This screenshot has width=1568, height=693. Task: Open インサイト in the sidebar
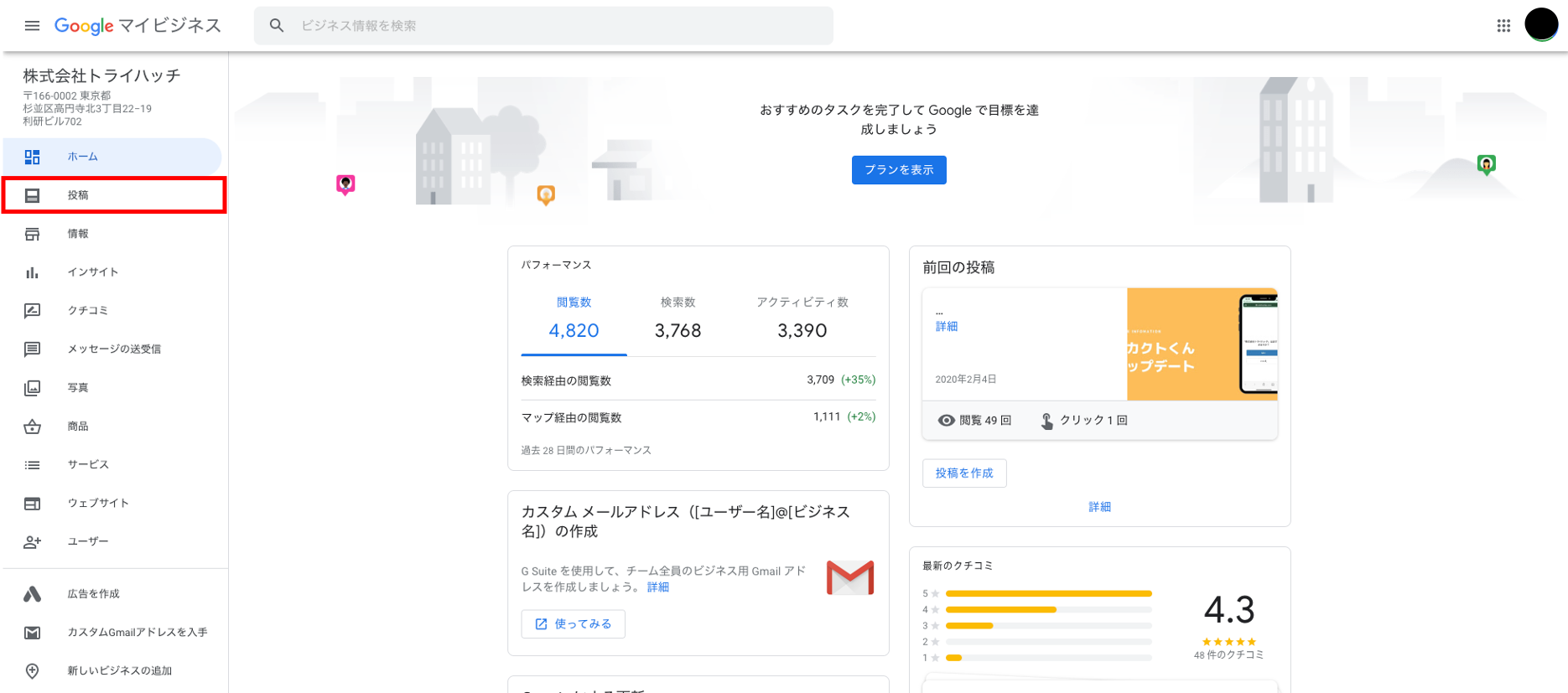coord(112,272)
